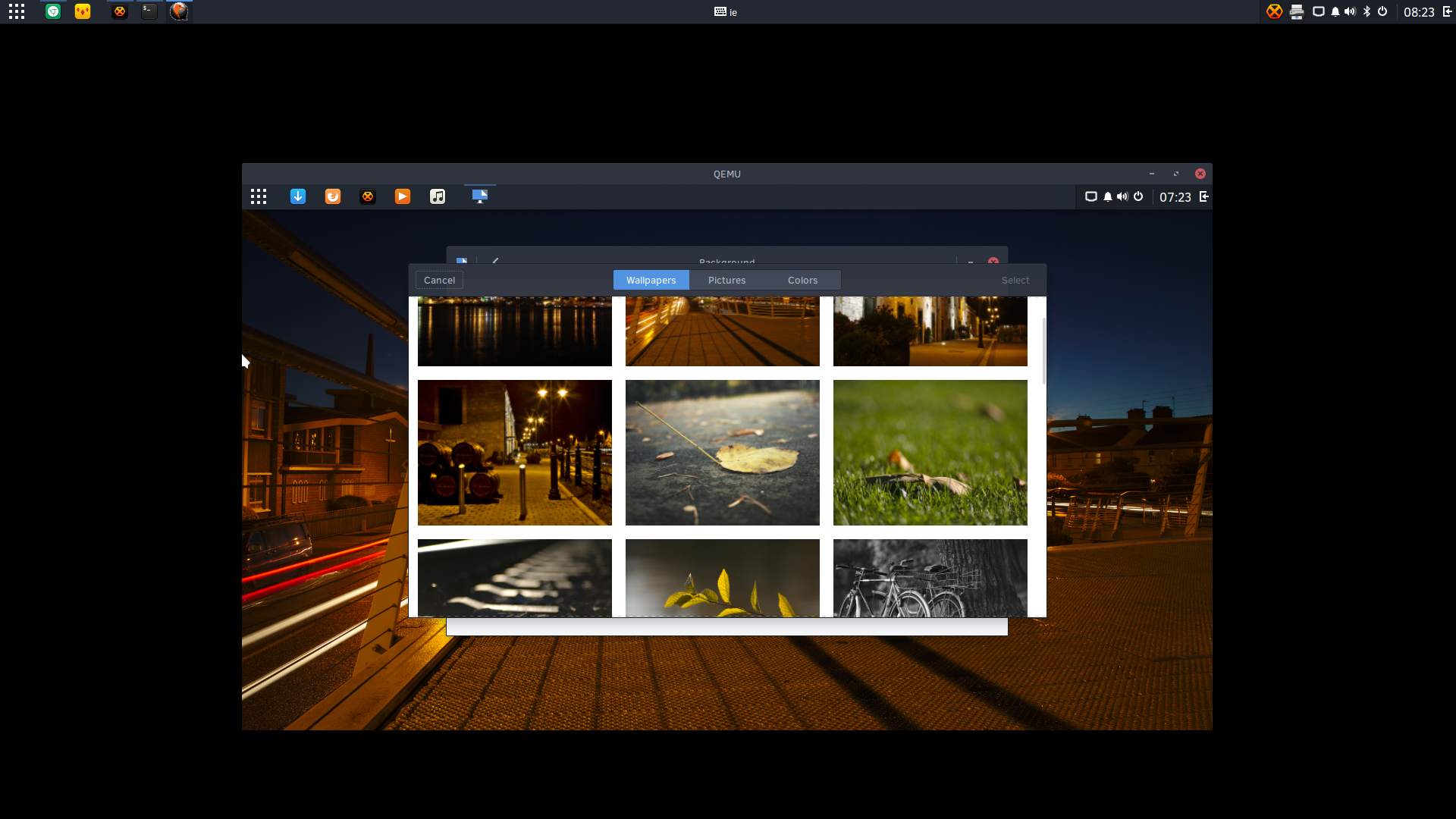Viewport: 1456px width, 819px height.
Task: Open the host sidebar exit-arrow icon
Action: pyautogui.click(x=1447, y=11)
